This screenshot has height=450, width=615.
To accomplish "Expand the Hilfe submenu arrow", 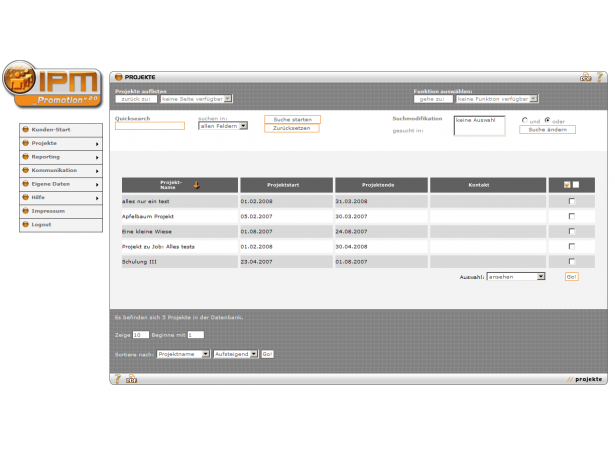I will click(x=97, y=198).
